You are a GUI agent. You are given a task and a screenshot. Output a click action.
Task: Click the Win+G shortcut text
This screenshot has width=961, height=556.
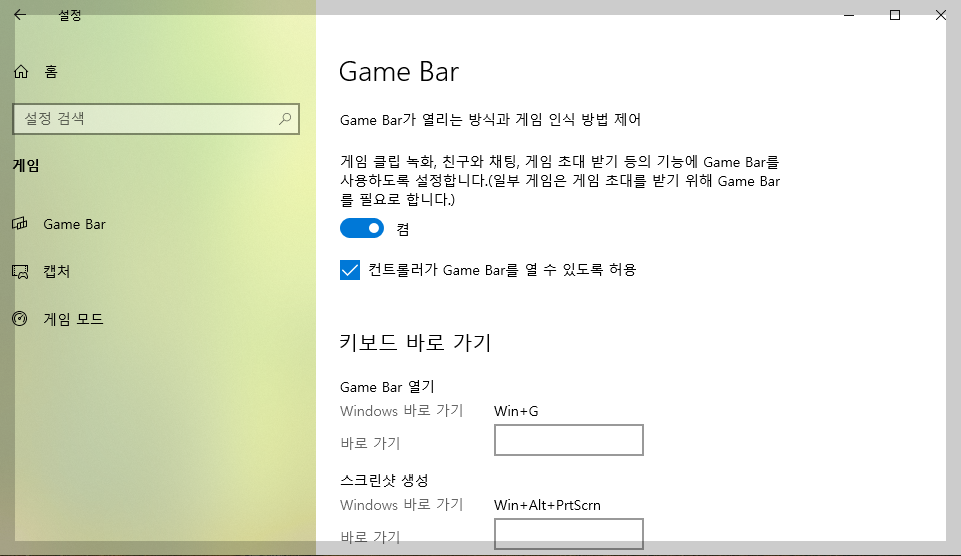click(x=516, y=411)
